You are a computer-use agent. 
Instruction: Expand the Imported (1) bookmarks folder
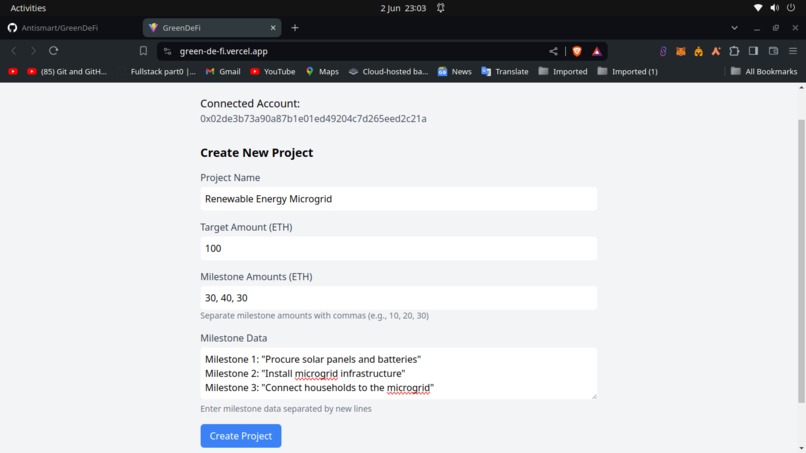coord(628,71)
